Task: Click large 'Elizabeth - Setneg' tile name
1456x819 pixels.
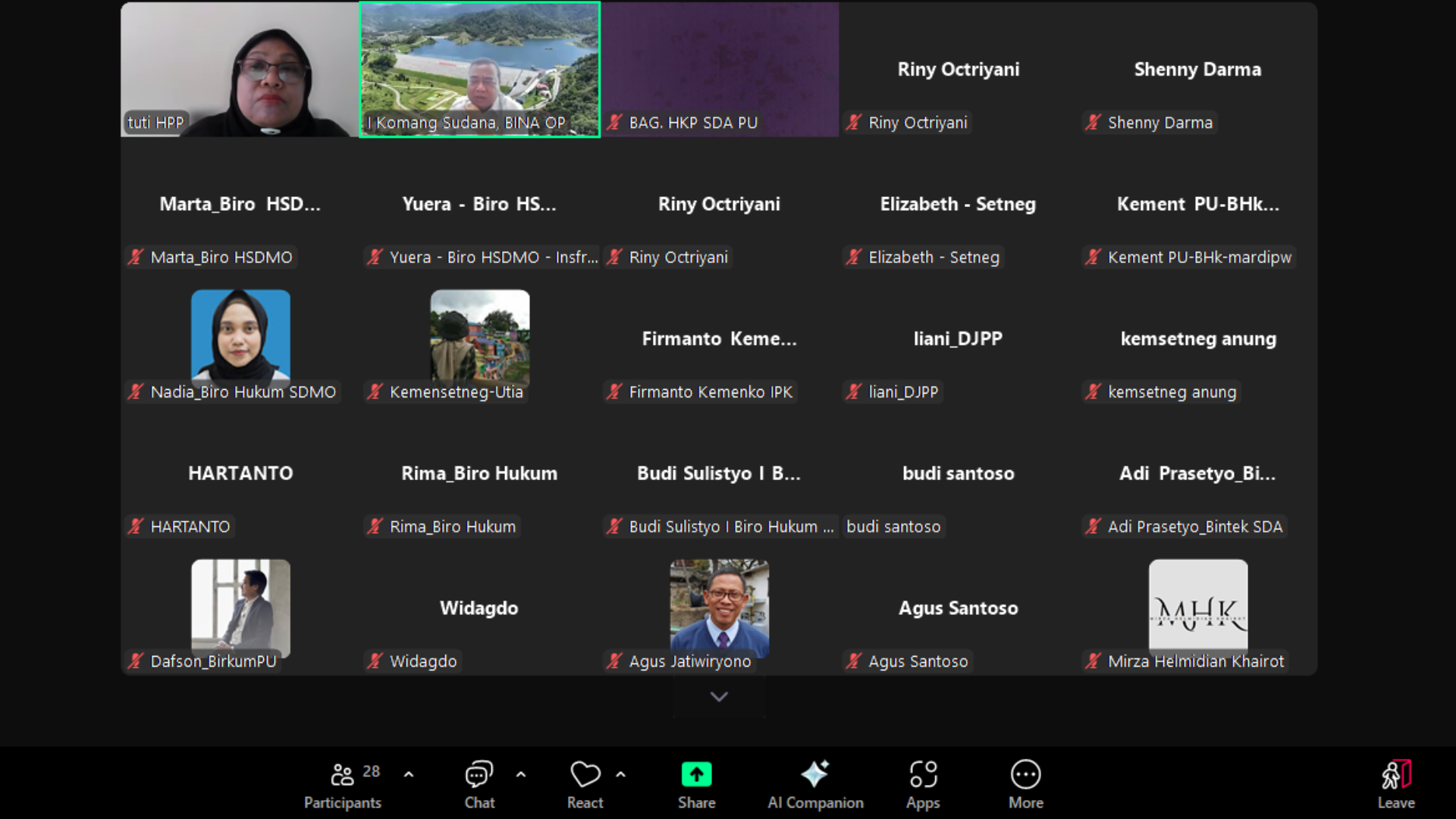Action: click(x=958, y=204)
